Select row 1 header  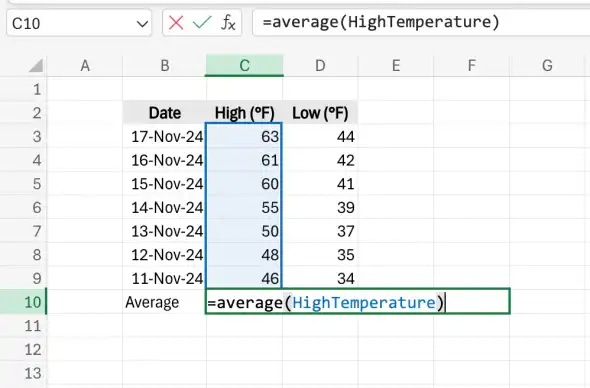click(x=23, y=89)
